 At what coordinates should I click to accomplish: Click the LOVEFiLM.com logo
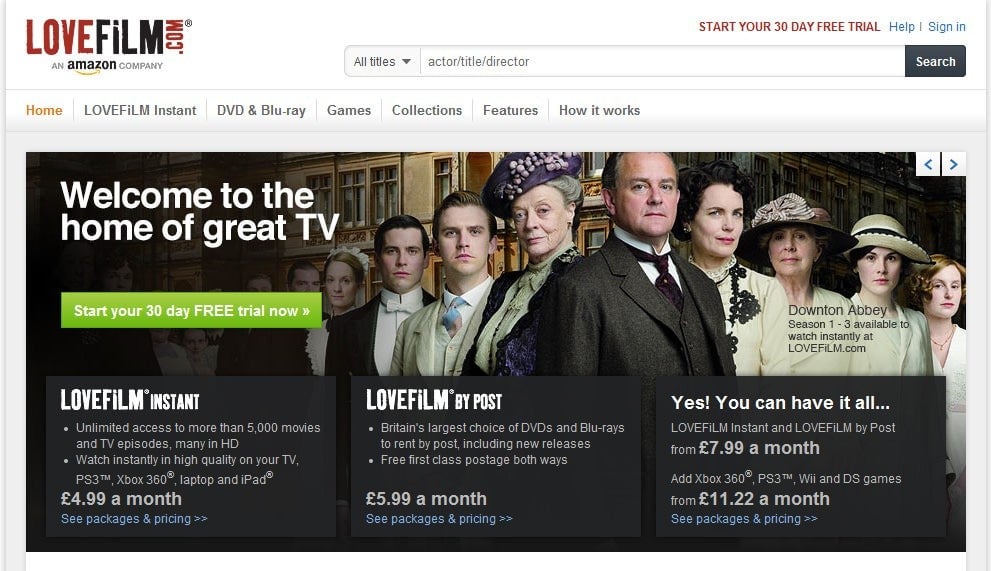pos(108,46)
